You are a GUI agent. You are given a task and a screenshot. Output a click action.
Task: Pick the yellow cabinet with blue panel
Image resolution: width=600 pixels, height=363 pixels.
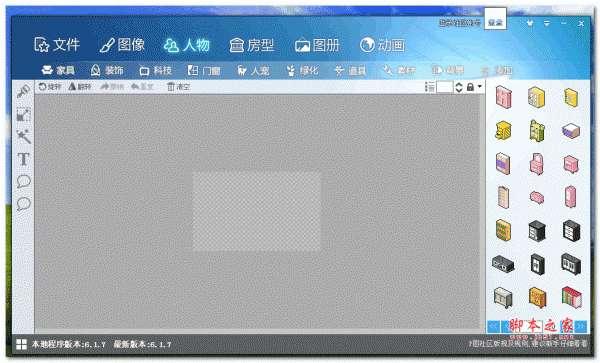571,97
